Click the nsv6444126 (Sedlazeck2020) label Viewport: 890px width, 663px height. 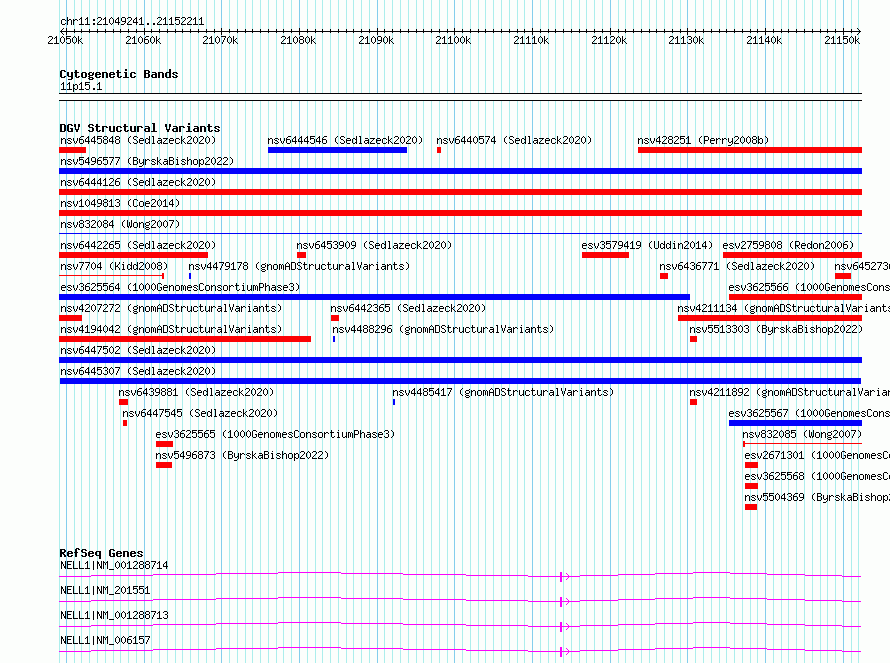point(138,182)
